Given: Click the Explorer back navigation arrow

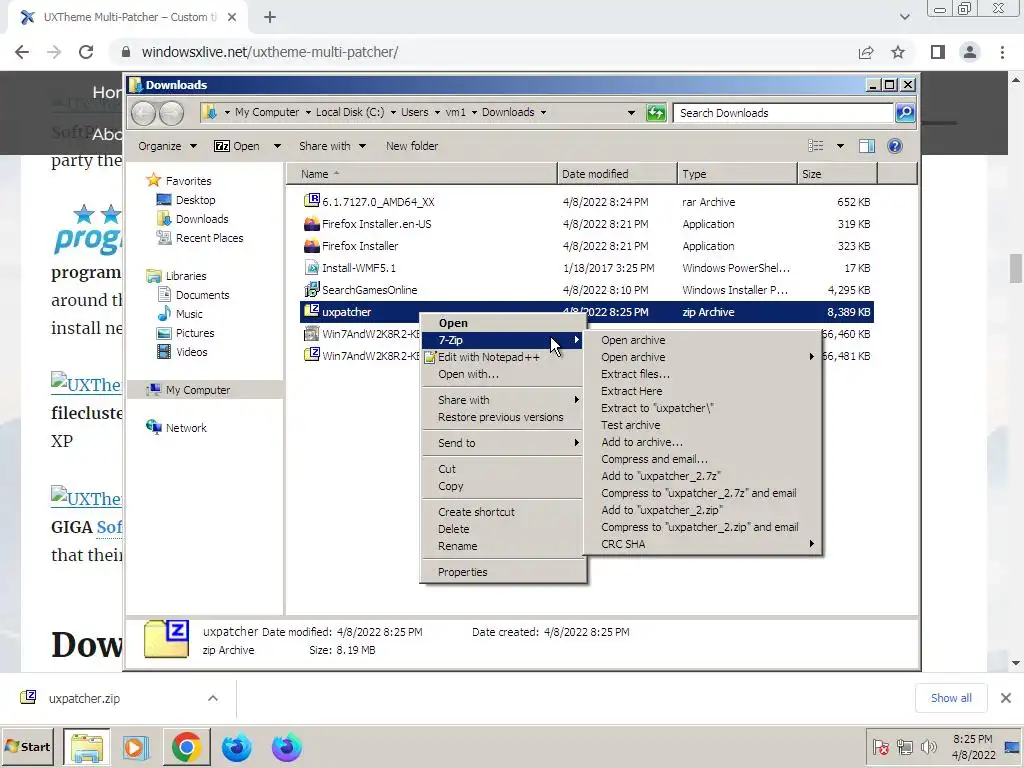Looking at the screenshot, I should [143, 113].
